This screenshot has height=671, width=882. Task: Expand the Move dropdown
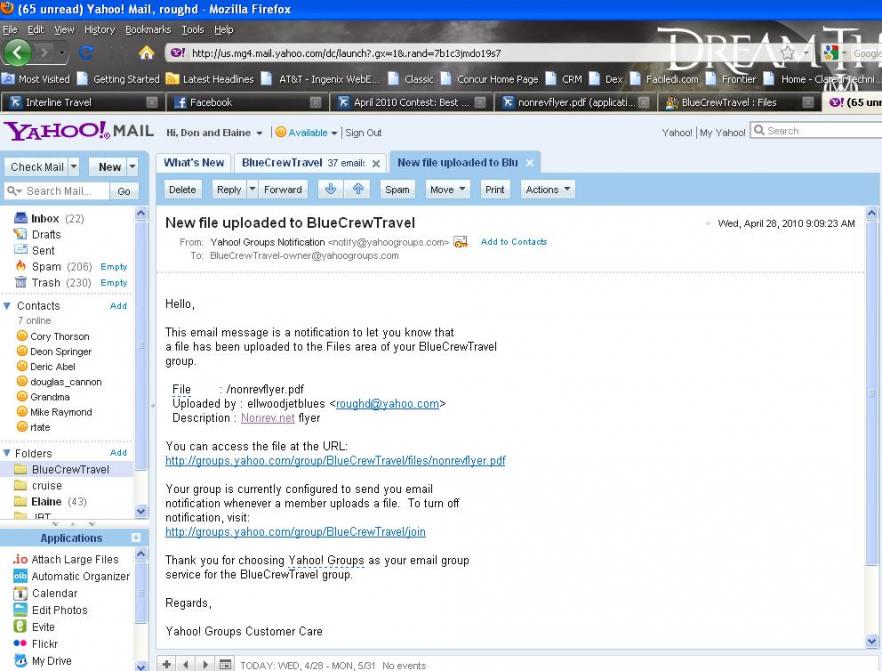(x=446, y=189)
